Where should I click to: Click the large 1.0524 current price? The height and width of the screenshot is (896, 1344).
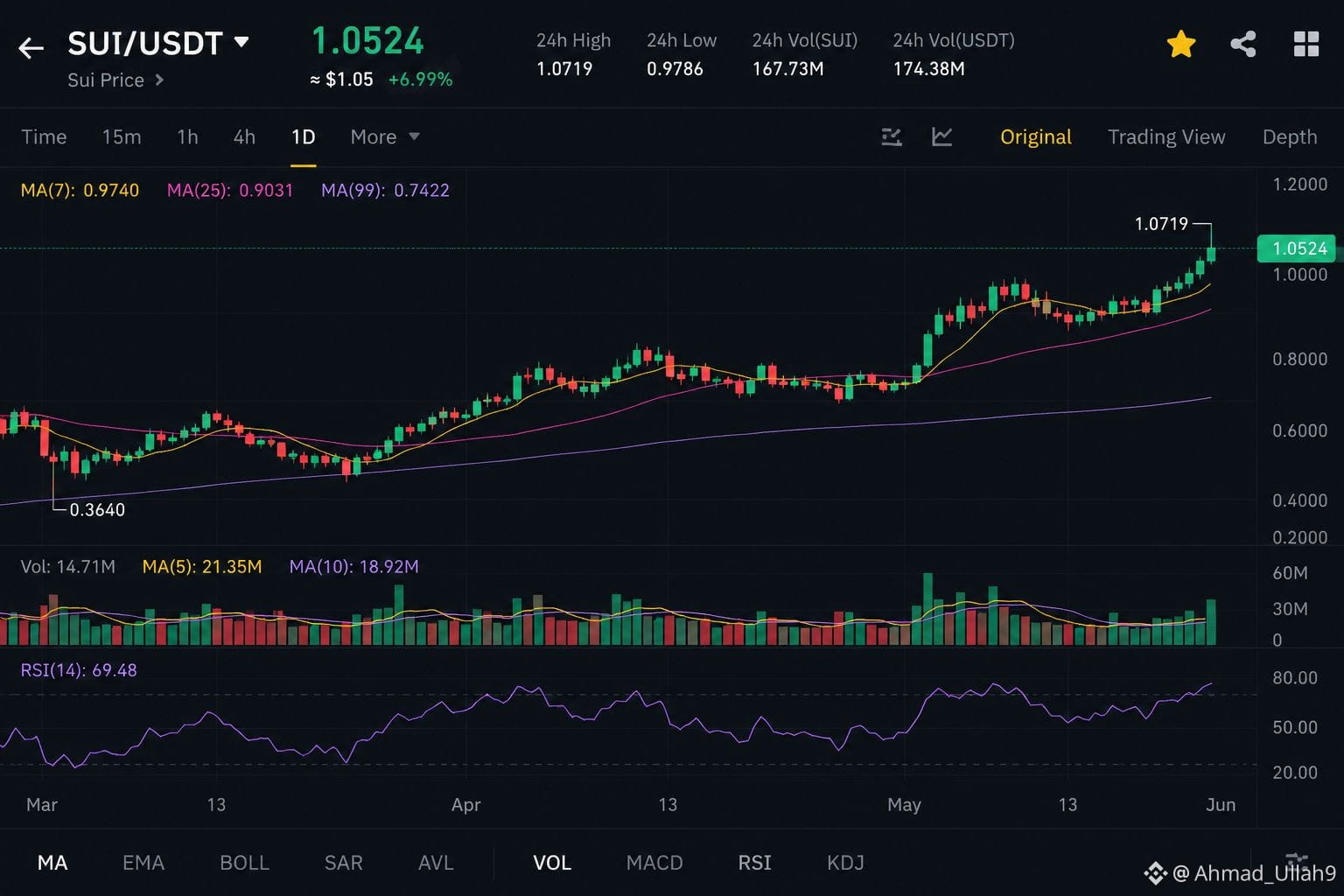pyautogui.click(x=367, y=41)
